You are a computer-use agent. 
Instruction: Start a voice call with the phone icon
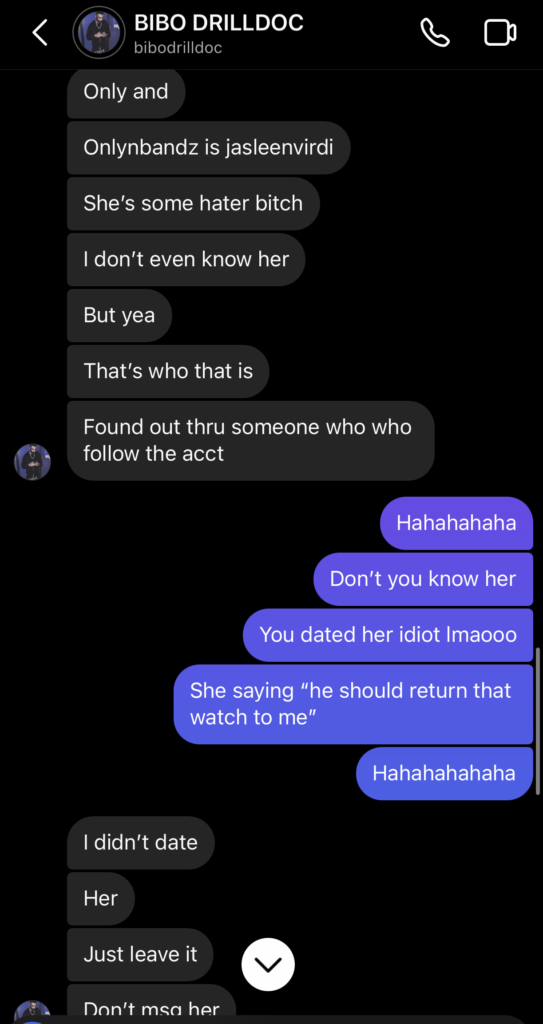(x=435, y=32)
